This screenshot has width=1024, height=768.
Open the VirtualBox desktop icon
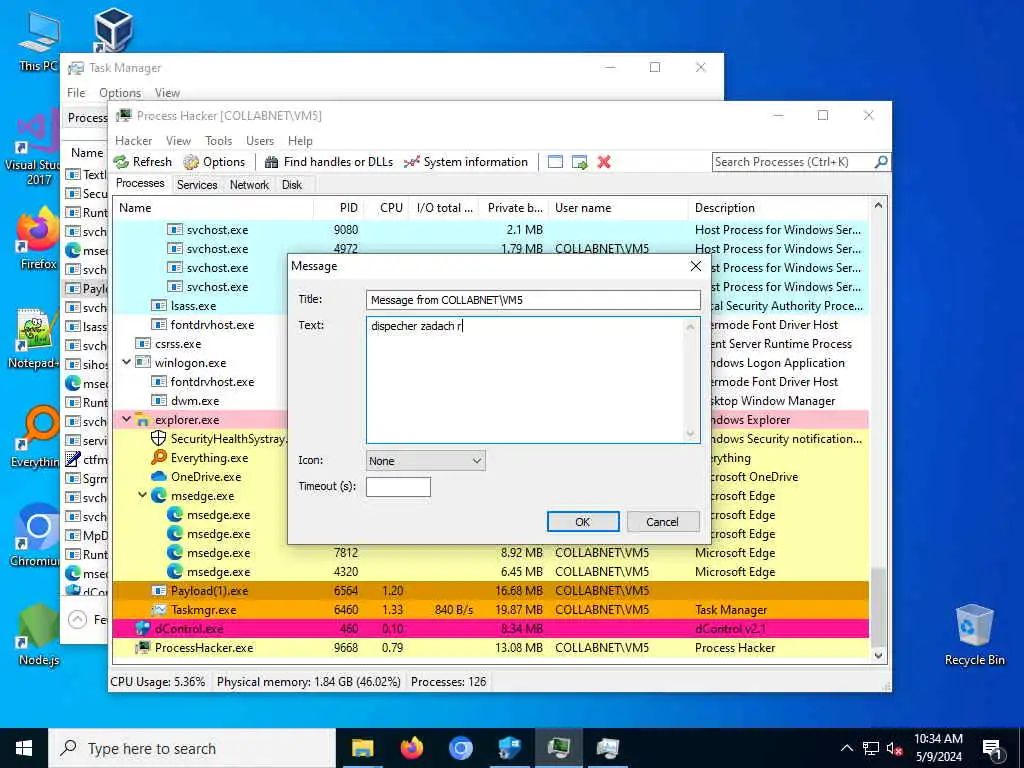114,29
